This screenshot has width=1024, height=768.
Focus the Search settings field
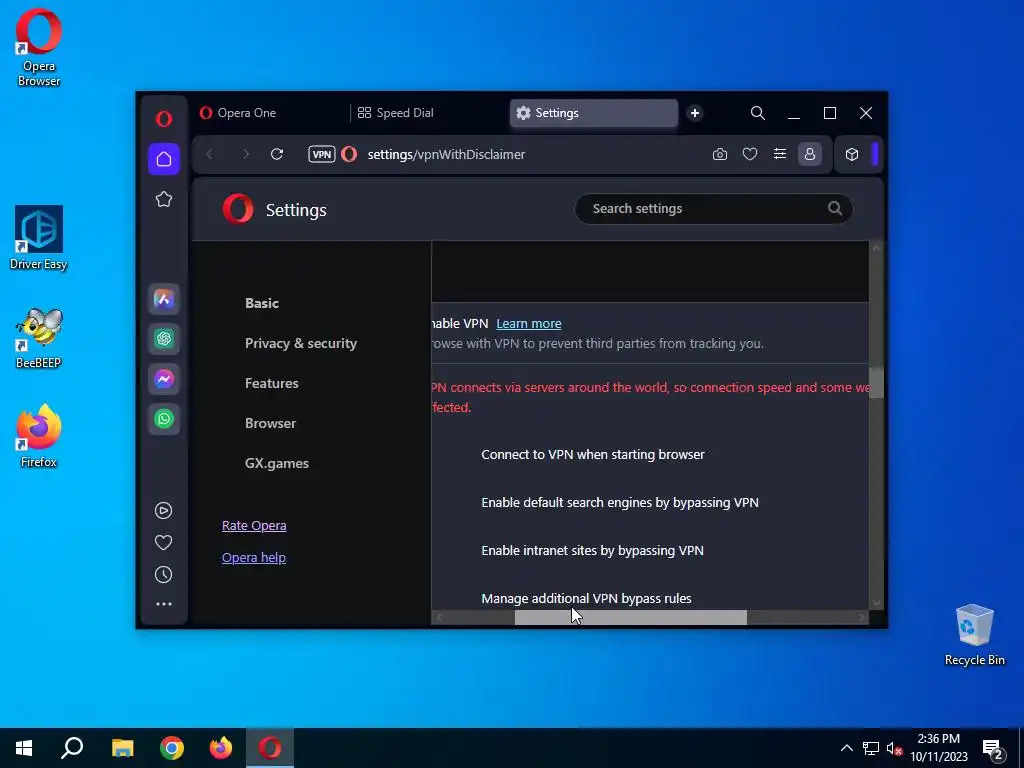pos(714,209)
